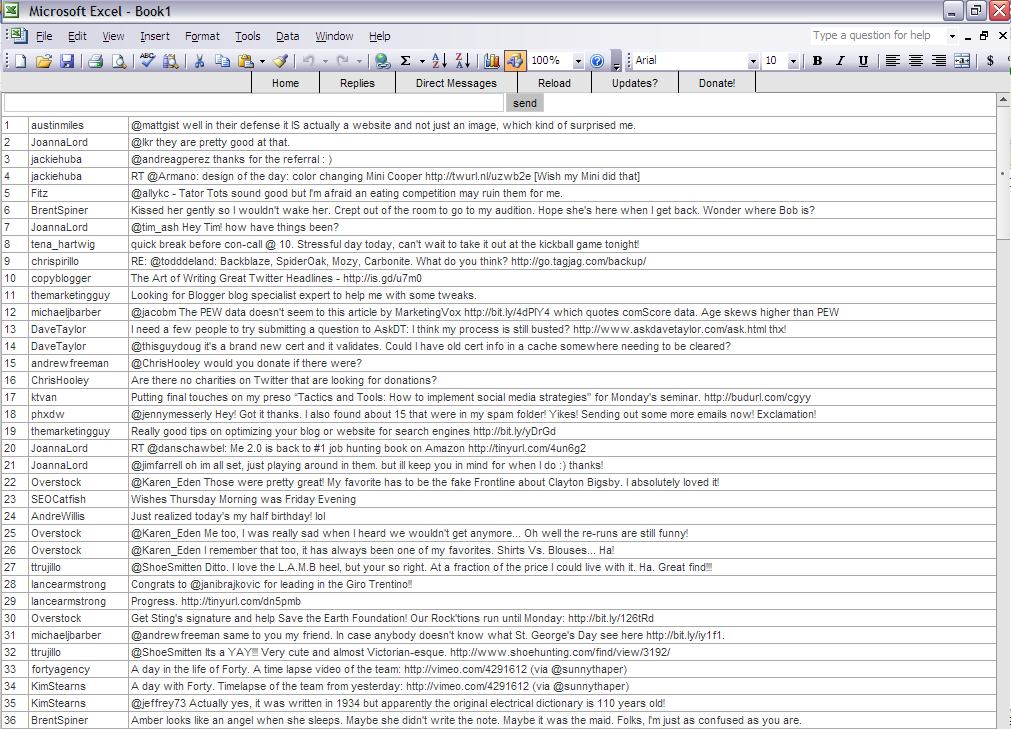Print the sheet using the printer icon
Screen dimensions: 1011x729
pos(95,61)
